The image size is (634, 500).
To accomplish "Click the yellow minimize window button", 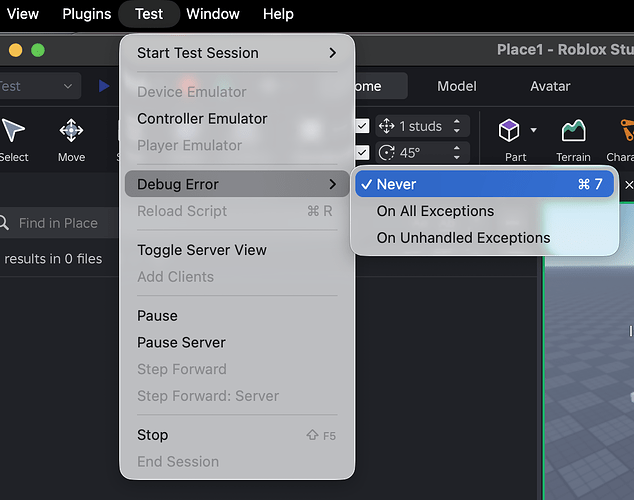I will 15,50.
